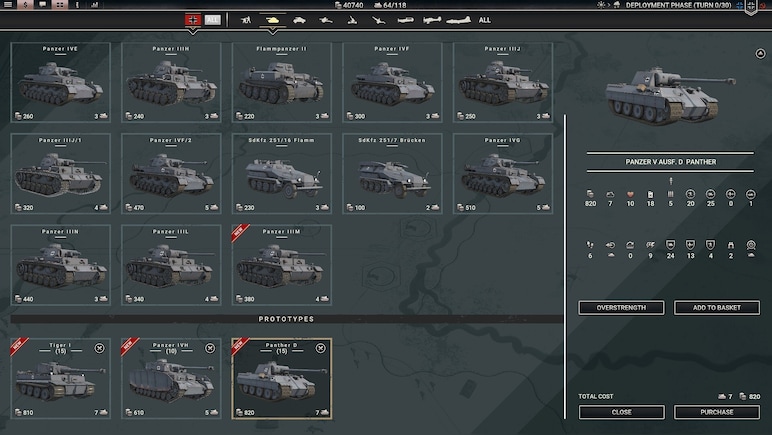772x435 pixels.
Task: Select the SdKfz 251/7 Brücken card
Action: click(x=392, y=174)
